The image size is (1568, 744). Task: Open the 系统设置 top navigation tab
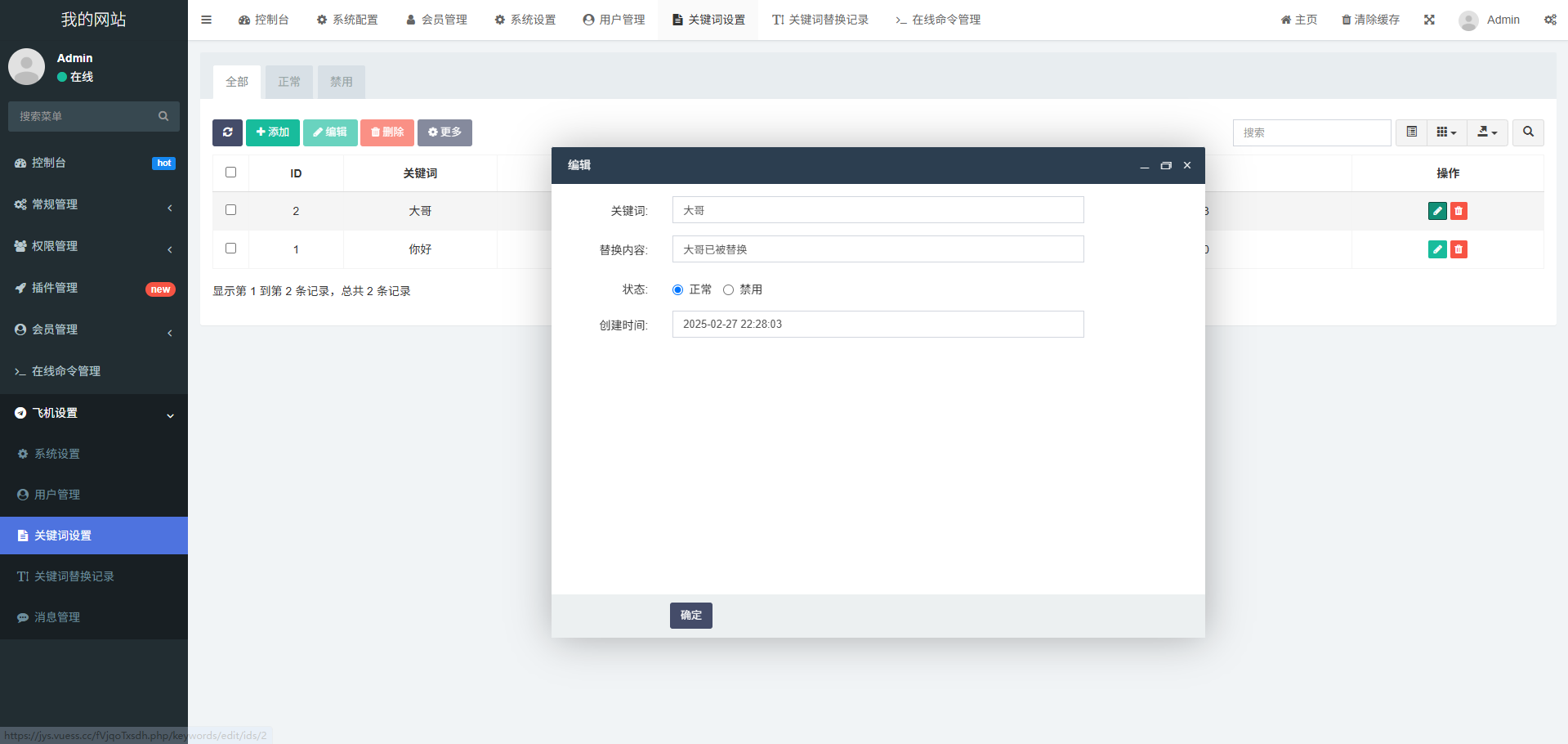coord(525,20)
